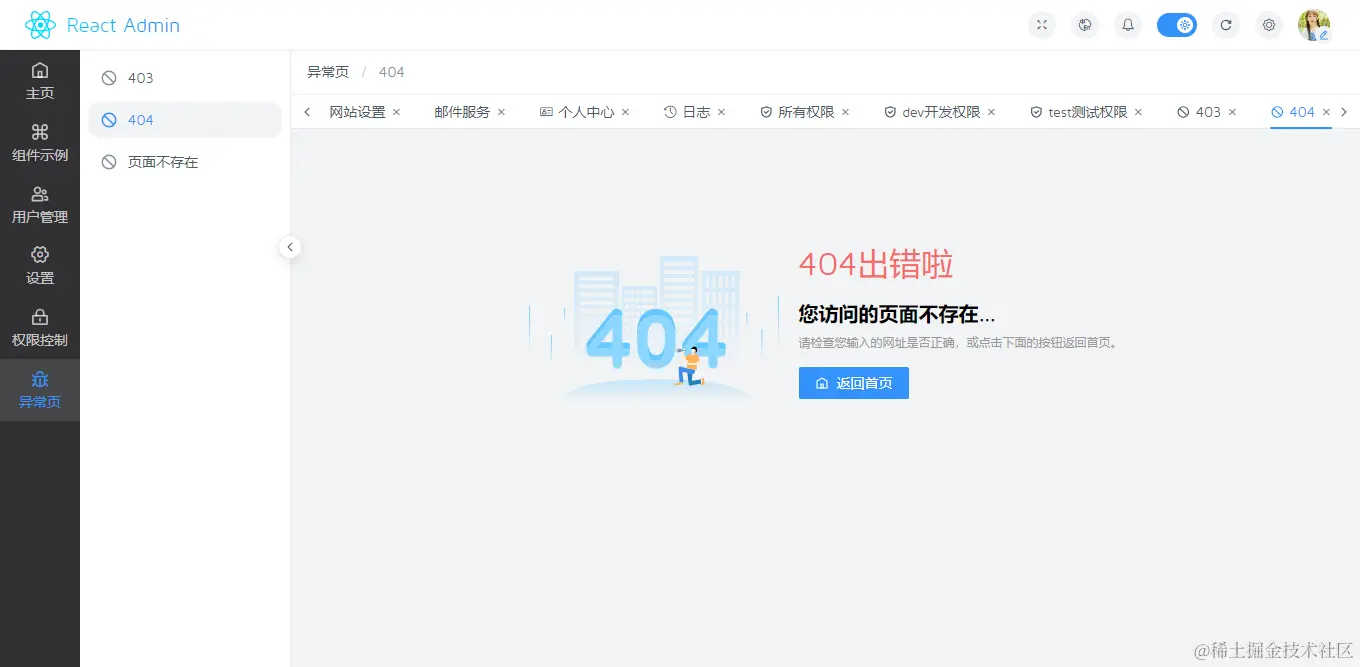This screenshot has width=1360, height=667.
Task: Click the page refresh icon in header
Action: click(x=1226, y=25)
